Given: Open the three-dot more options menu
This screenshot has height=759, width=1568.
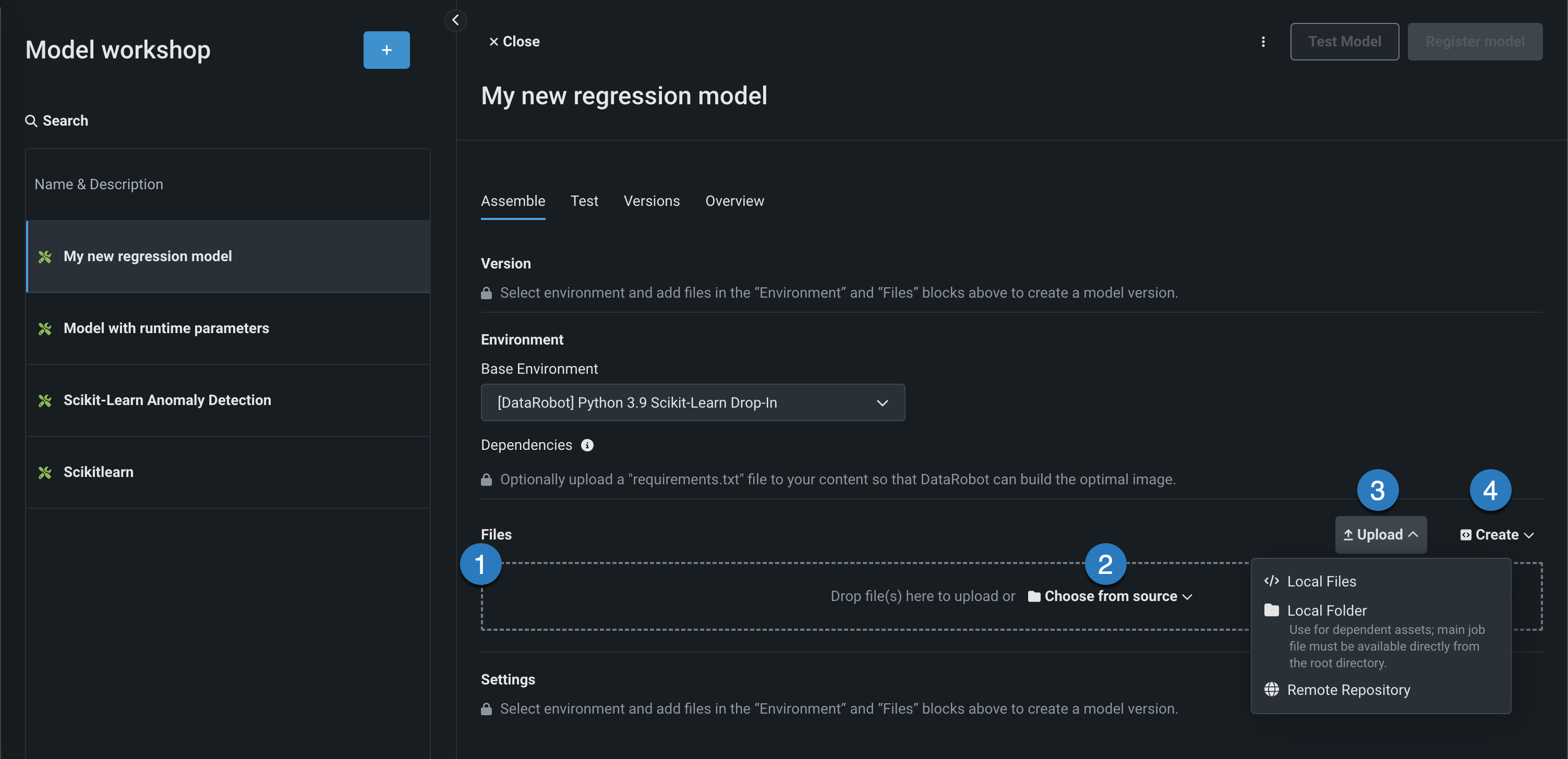Looking at the screenshot, I should pyautogui.click(x=1263, y=41).
